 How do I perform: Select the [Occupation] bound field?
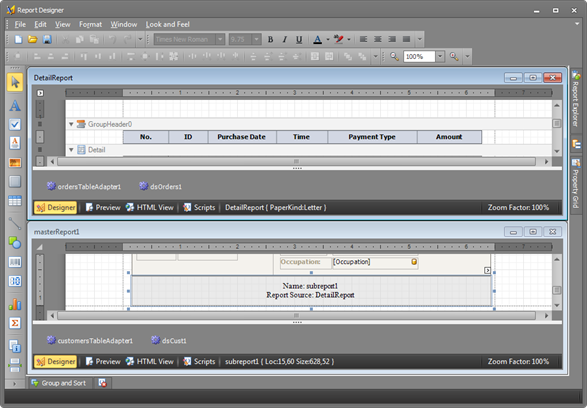(375, 262)
